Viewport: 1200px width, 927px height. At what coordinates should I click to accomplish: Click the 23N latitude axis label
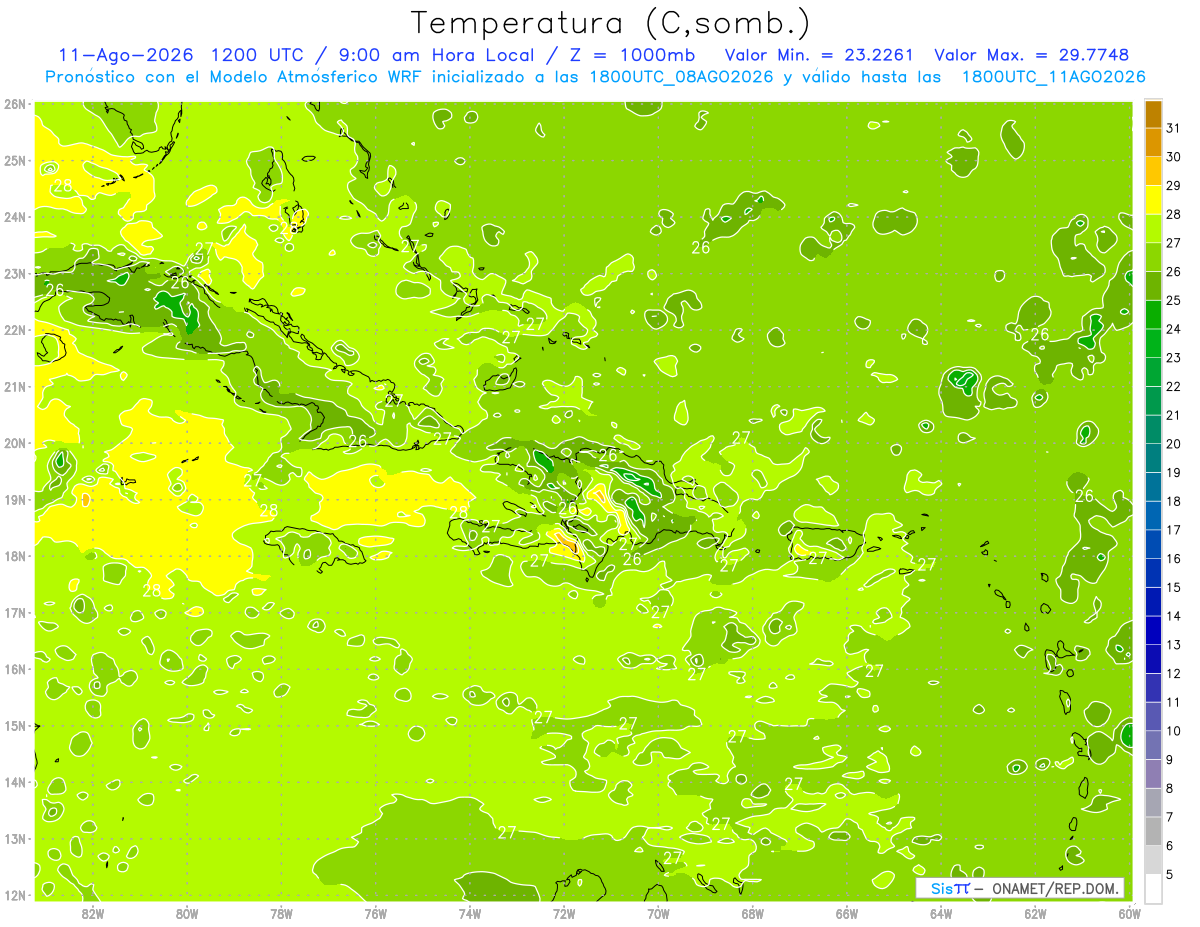pyautogui.click(x=15, y=274)
